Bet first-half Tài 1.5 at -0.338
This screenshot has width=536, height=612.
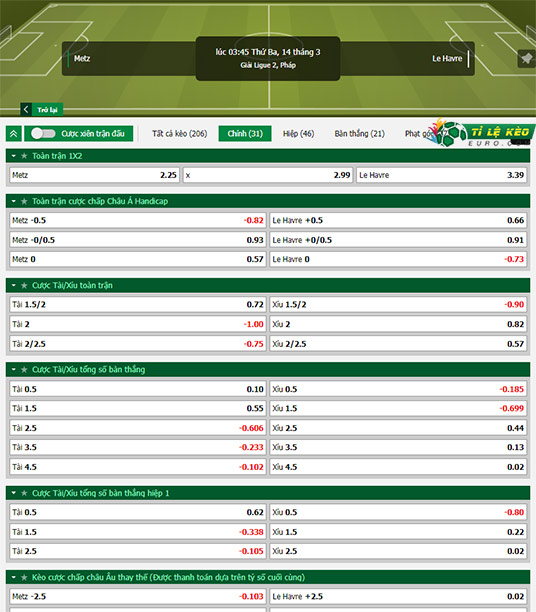click(x=138, y=532)
